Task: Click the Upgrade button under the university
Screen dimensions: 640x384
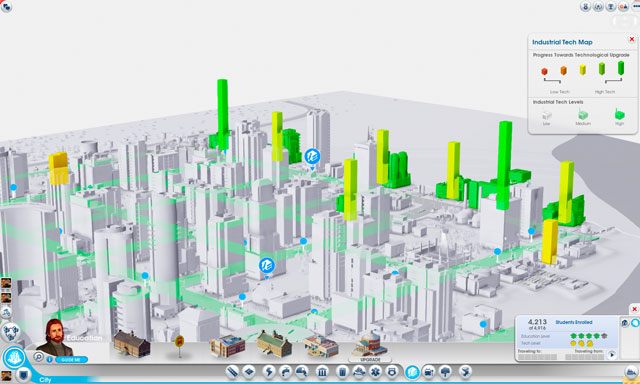Action: pos(370,360)
